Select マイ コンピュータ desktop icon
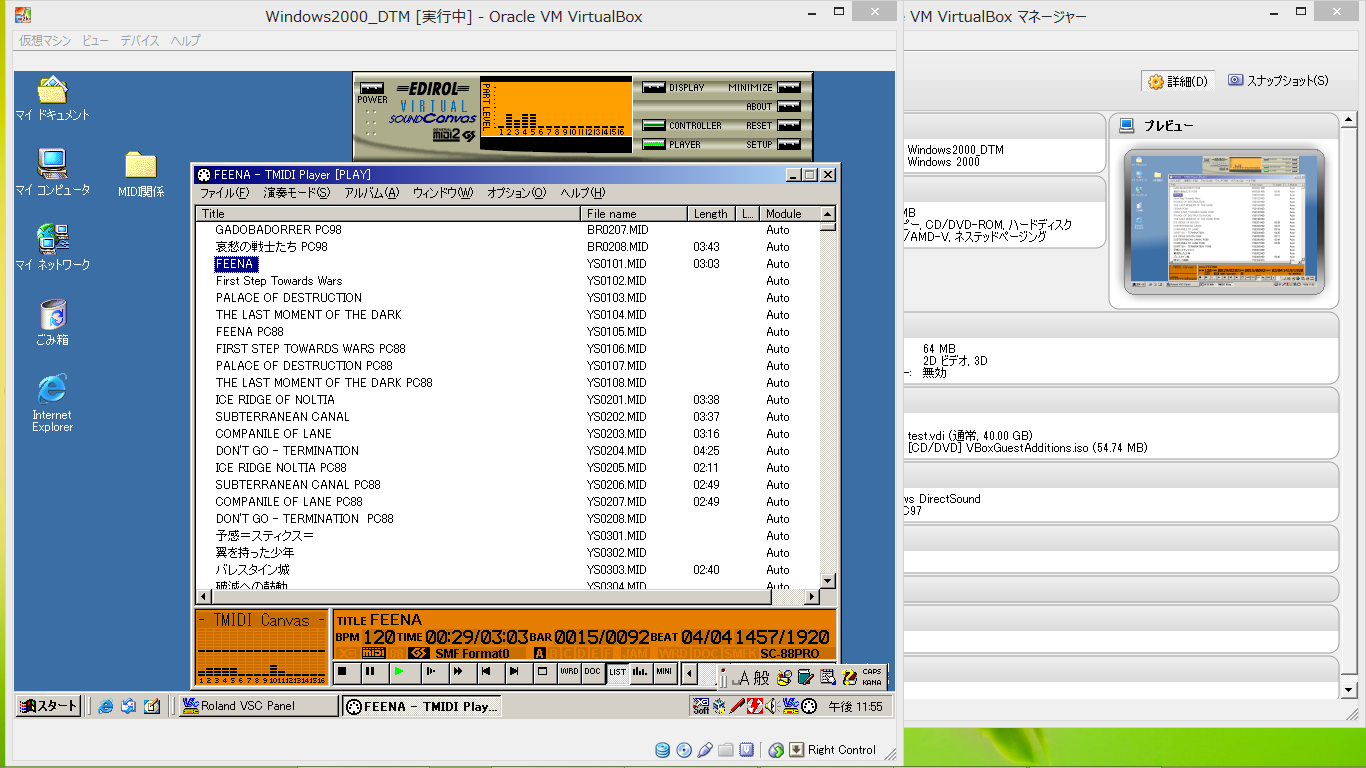The width and height of the screenshot is (1366, 768). coord(52,172)
